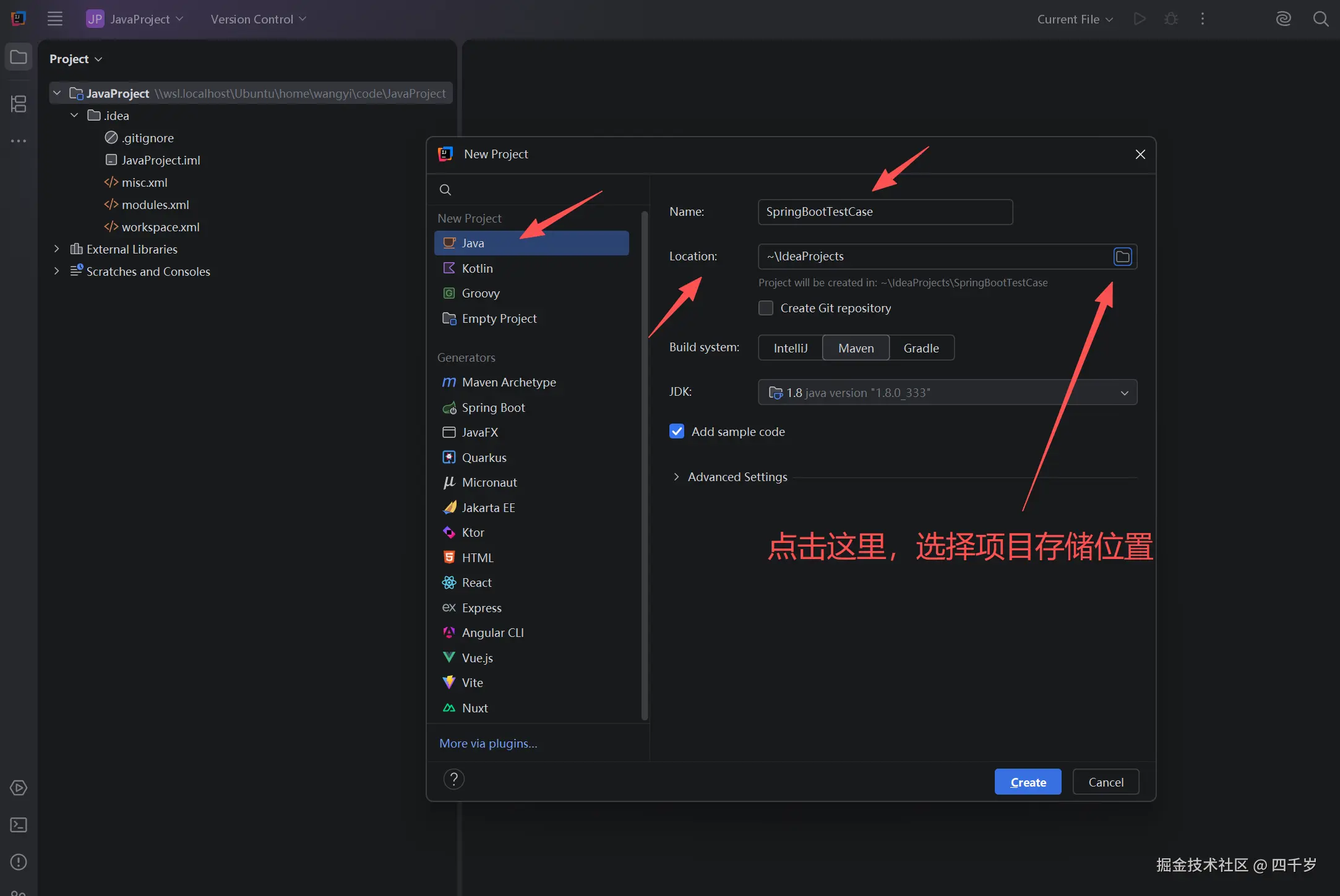Viewport: 1340px width, 896px height.
Task: Open the Problems tool window icon
Action: pyautogui.click(x=19, y=862)
